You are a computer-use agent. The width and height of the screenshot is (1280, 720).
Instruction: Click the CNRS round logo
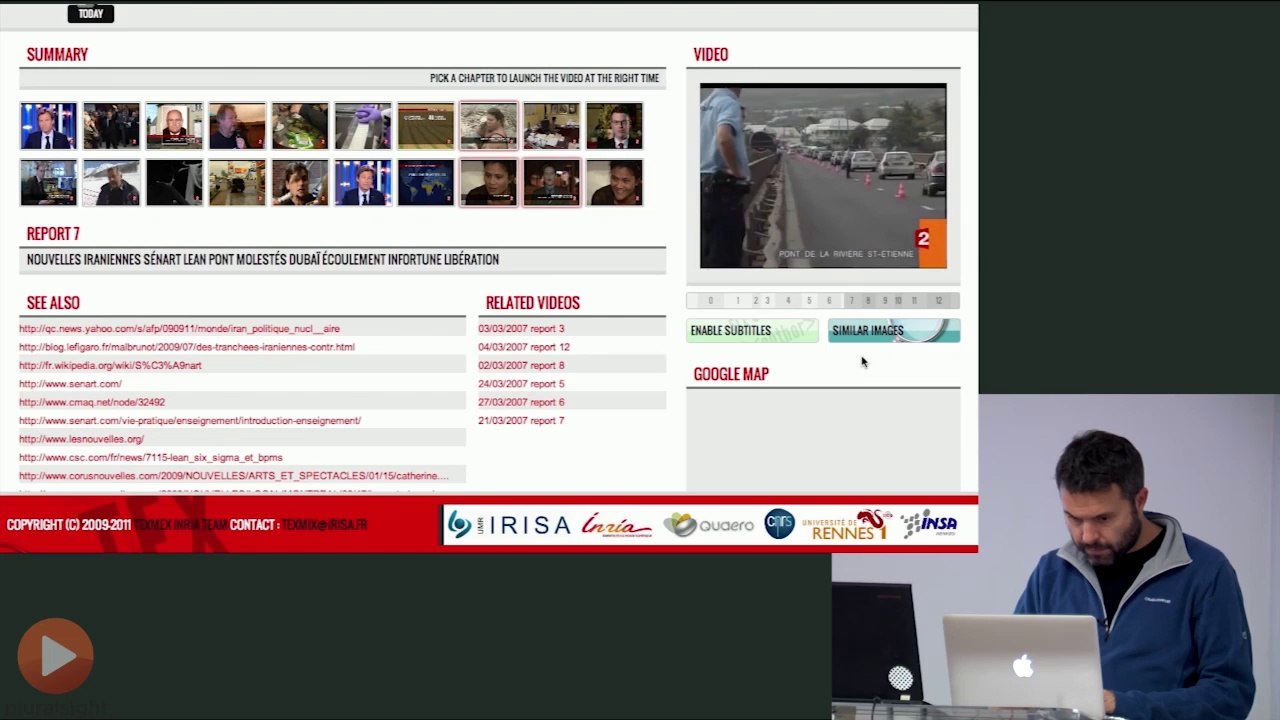tap(779, 524)
